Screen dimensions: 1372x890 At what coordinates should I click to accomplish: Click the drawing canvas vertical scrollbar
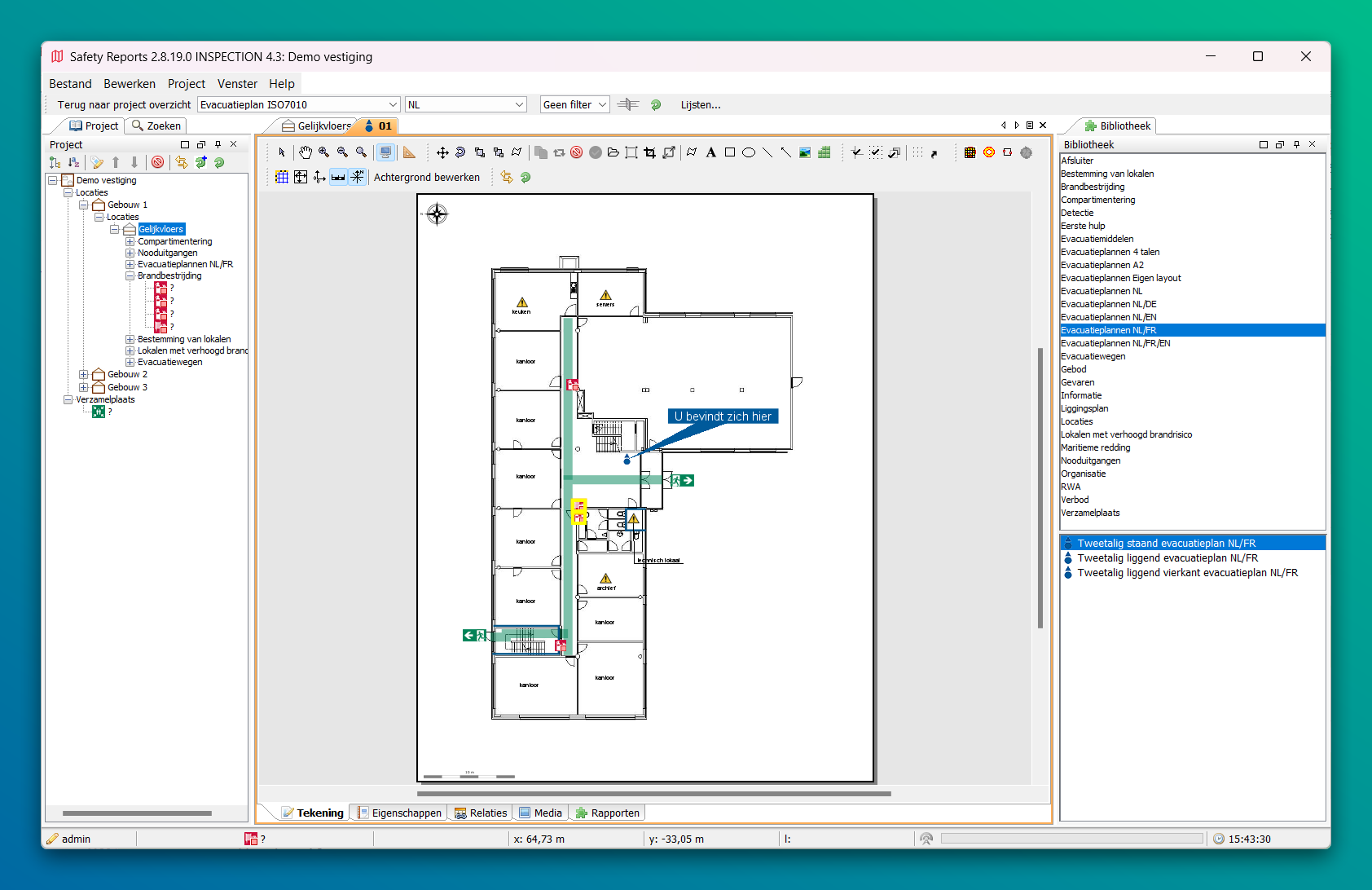[1040, 487]
